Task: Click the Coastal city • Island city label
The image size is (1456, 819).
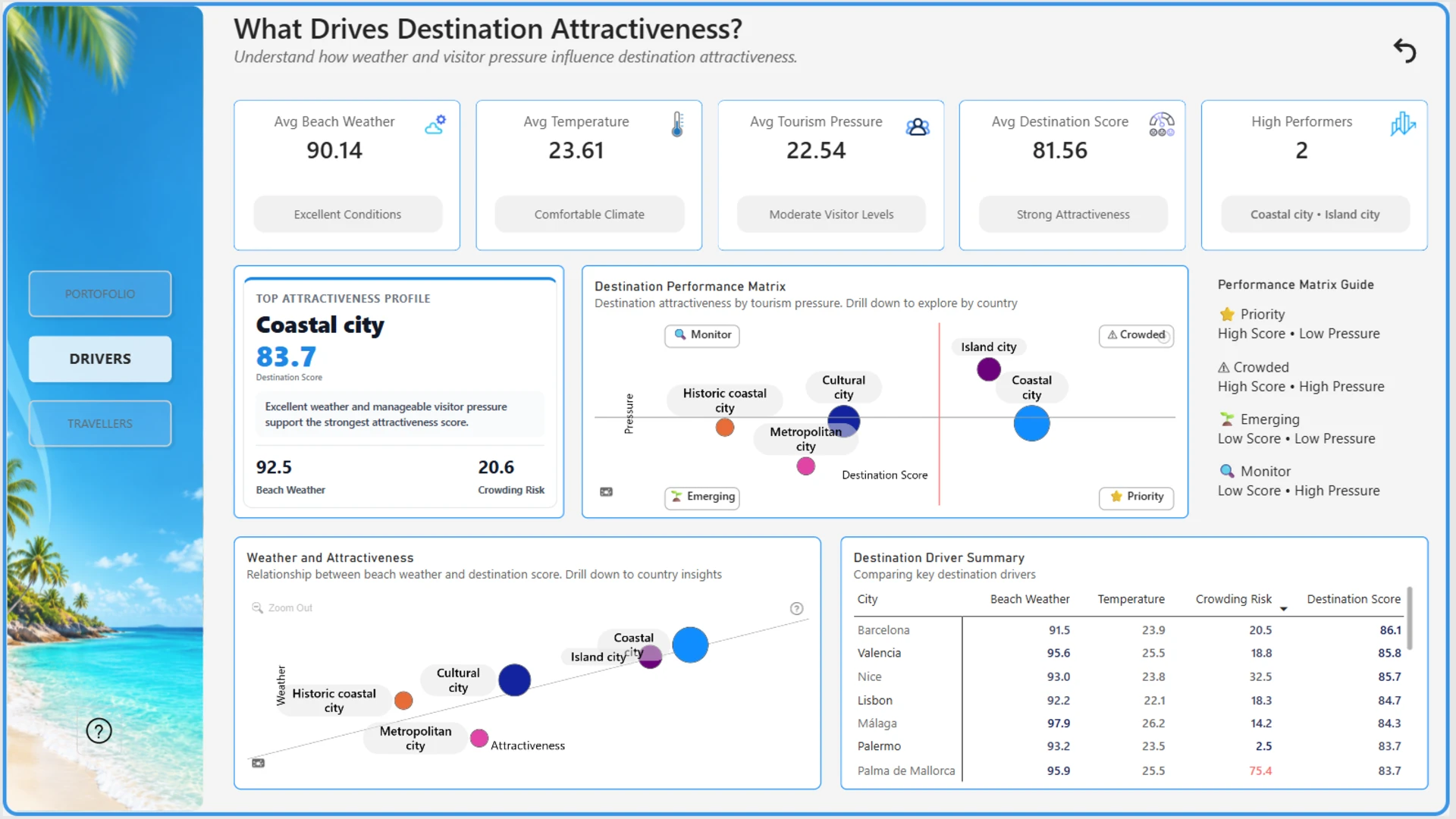Action: [x=1315, y=215]
